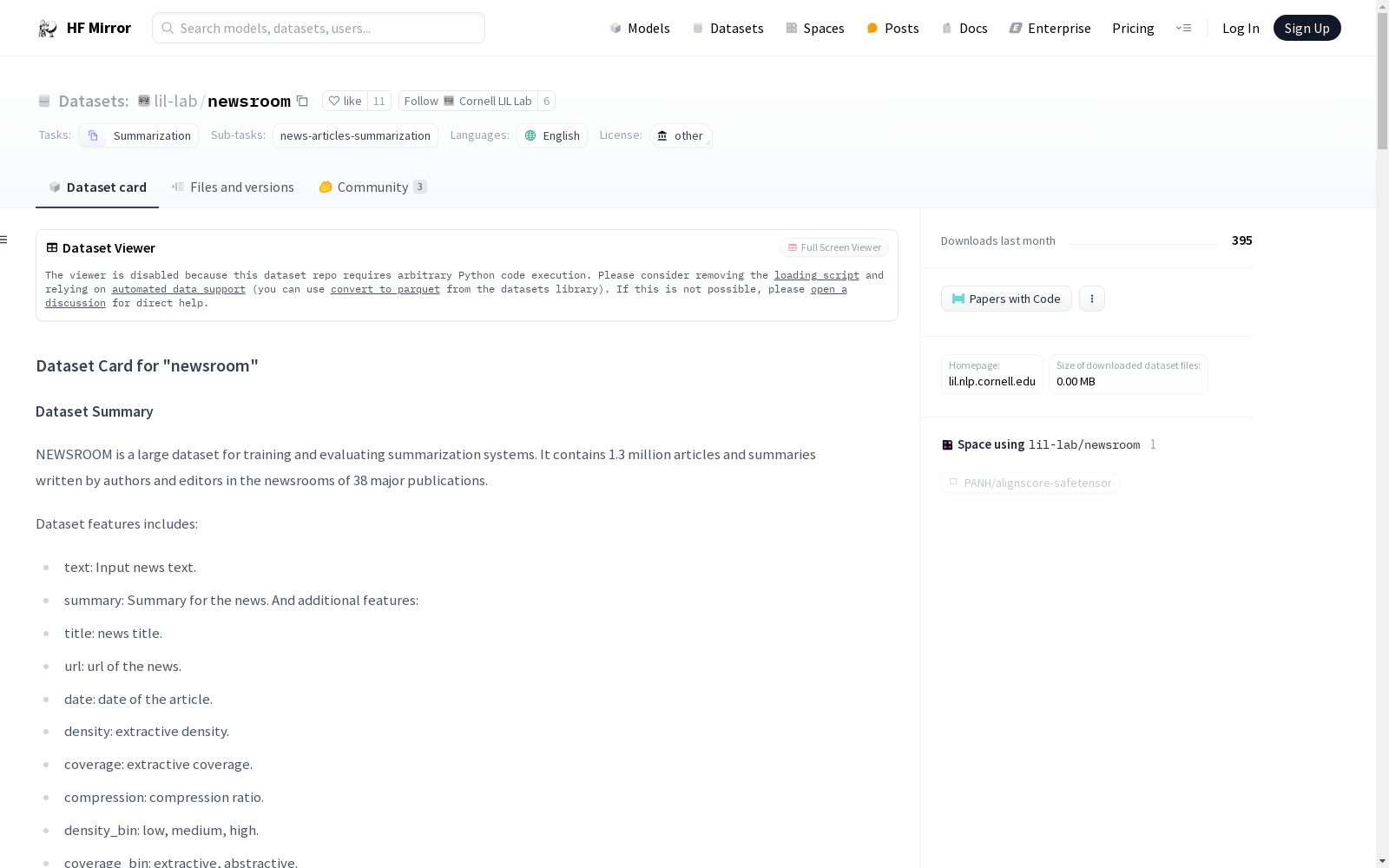Open the Models page
1389x868 pixels.
[x=640, y=28]
